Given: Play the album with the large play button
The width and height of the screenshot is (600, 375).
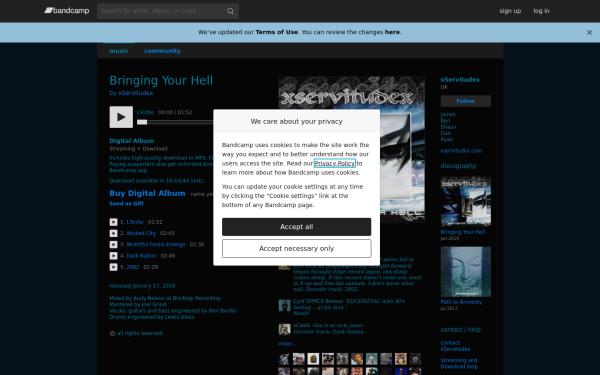Looking at the screenshot, I should [x=121, y=117].
